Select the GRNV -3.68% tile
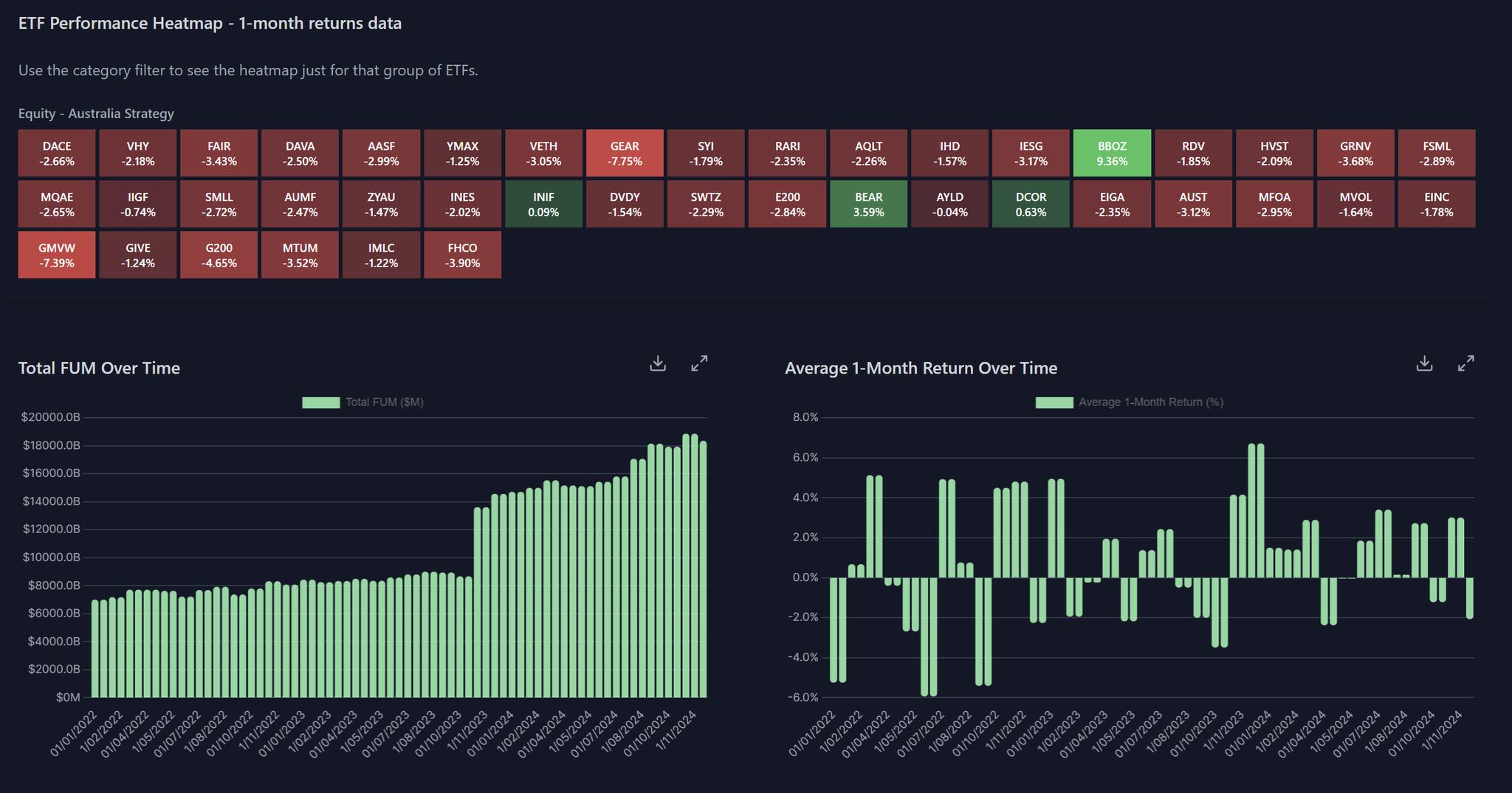The image size is (1512, 793). pos(1355,153)
